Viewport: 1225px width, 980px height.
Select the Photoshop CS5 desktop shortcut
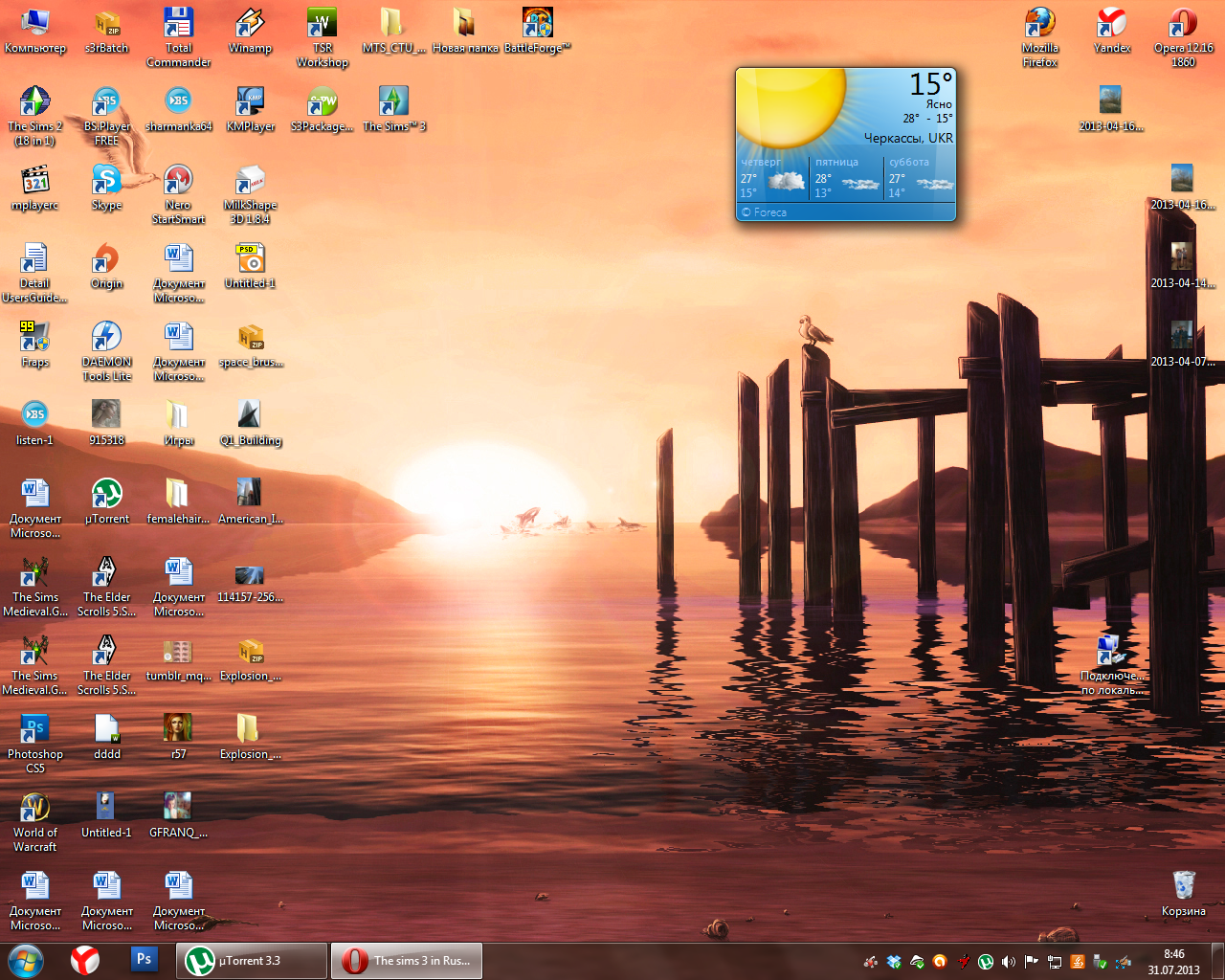tap(35, 729)
